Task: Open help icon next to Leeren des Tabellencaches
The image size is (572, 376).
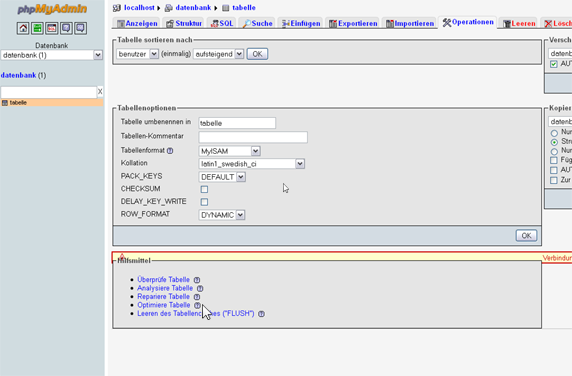Action: tap(261, 314)
